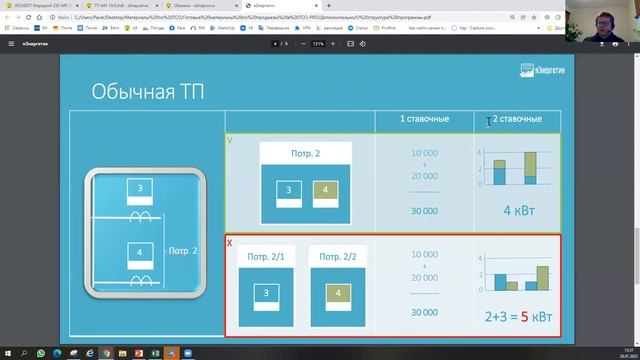Open the browser home page

click(39, 18)
